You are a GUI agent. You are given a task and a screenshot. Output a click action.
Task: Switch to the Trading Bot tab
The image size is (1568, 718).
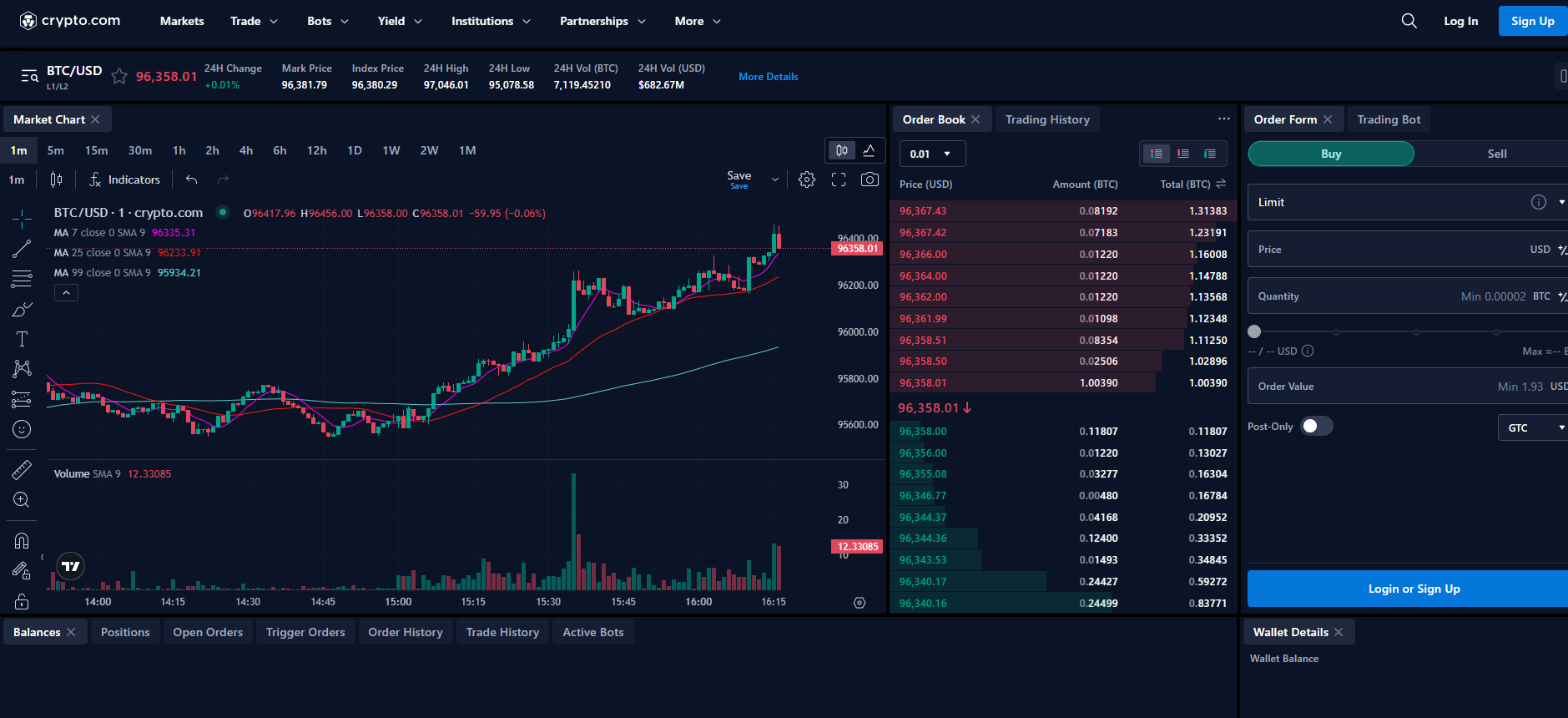click(1389, 119)
